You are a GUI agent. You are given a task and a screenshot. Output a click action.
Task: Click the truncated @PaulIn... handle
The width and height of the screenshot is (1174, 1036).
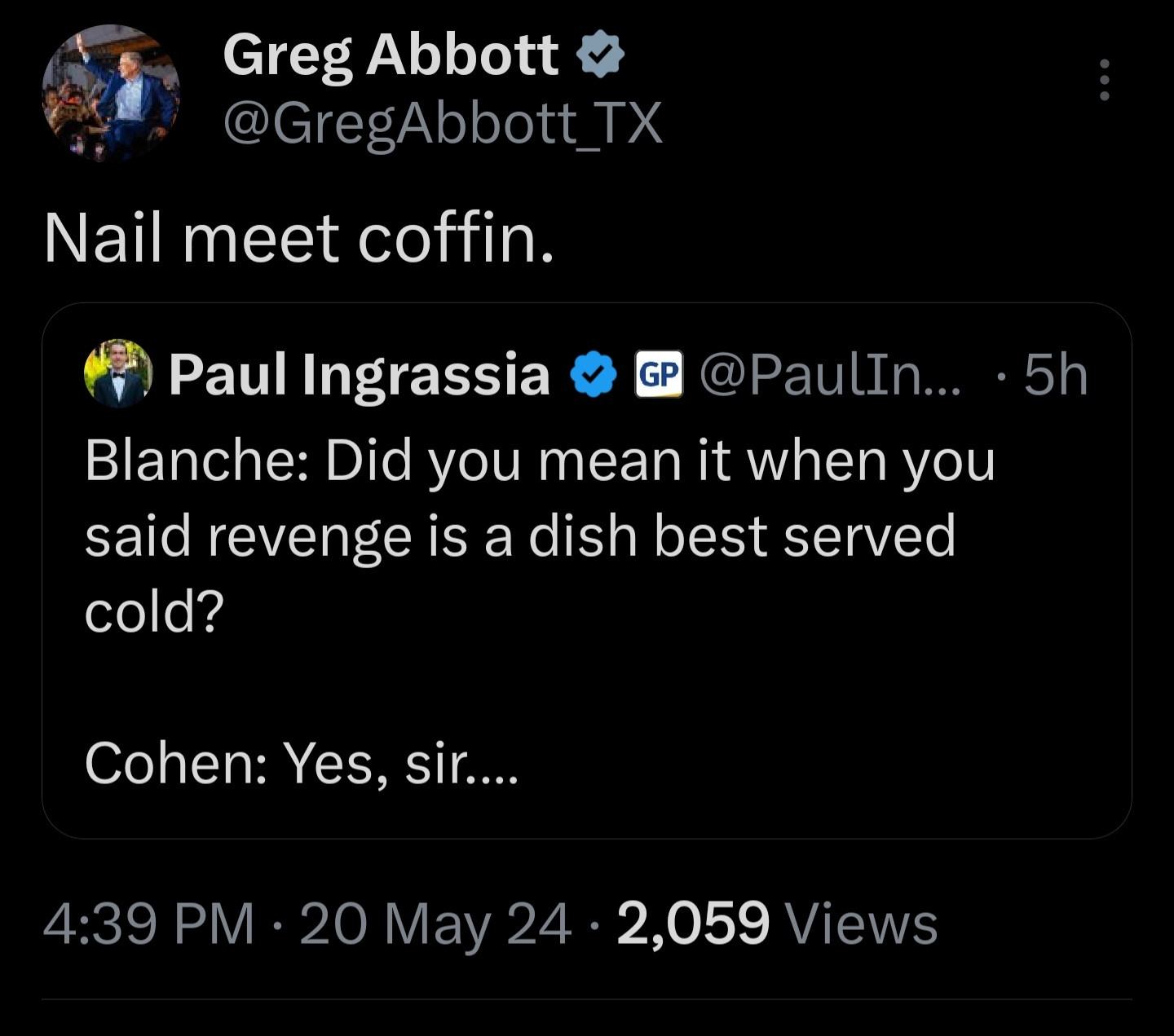pos(830,374)
